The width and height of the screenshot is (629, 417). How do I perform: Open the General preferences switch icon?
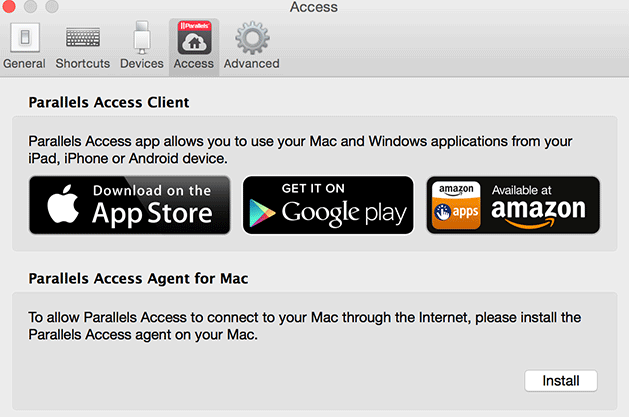coord(25,38)
